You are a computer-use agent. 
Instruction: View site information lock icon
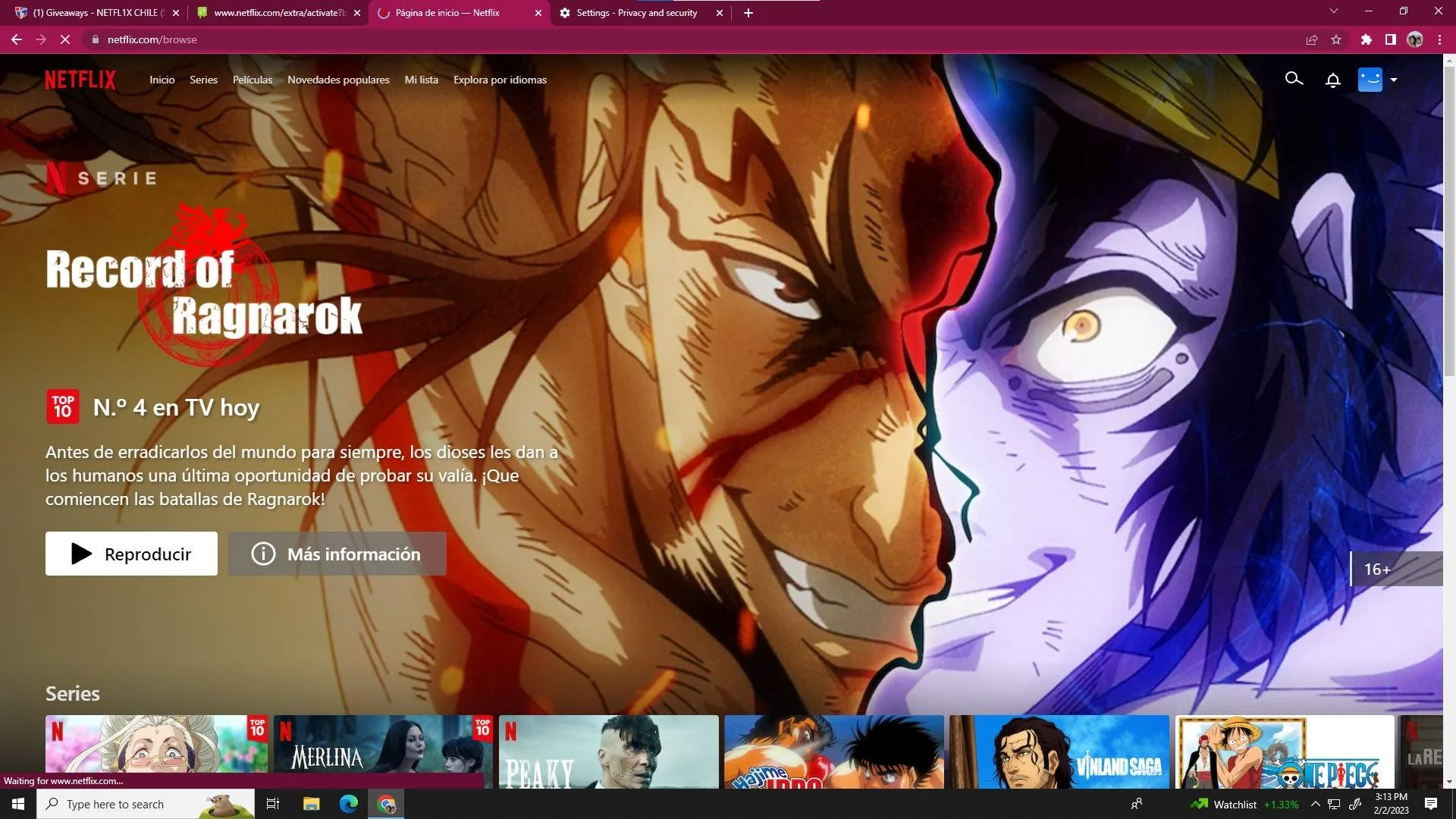point(95,39)
